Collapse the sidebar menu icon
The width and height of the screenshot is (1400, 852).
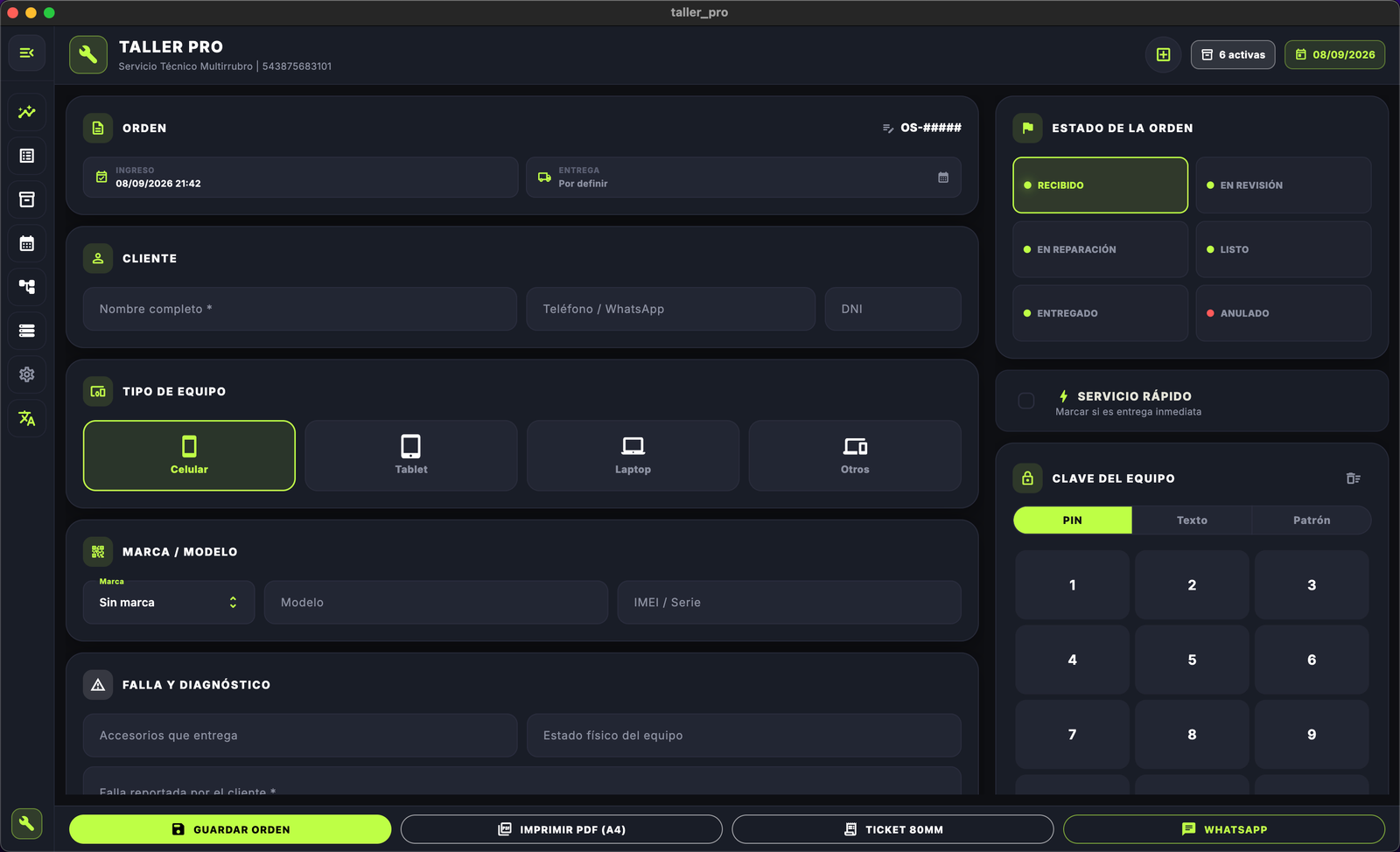27,53
